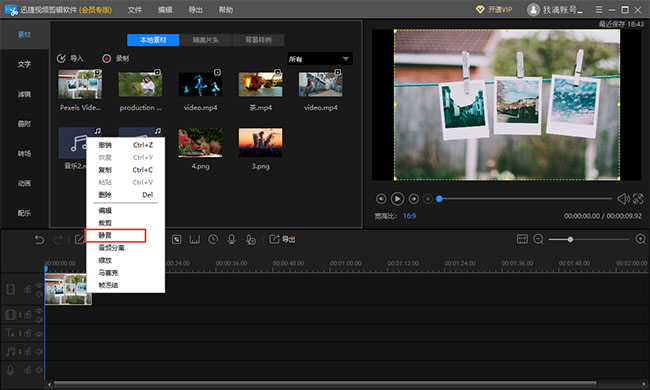
Task: Open the duration clock tool
Action: [213, 240]
